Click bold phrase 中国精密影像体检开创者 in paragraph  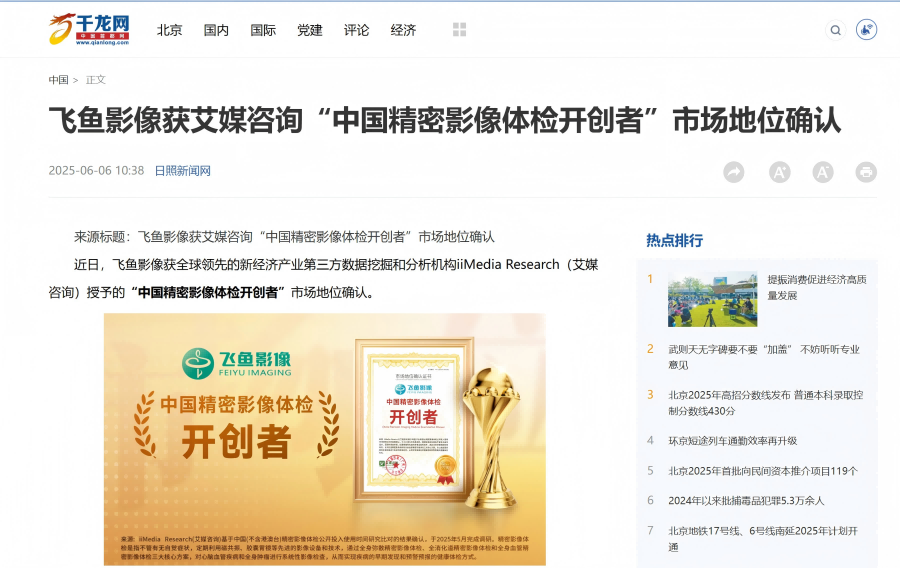click(x=208, y=293)
